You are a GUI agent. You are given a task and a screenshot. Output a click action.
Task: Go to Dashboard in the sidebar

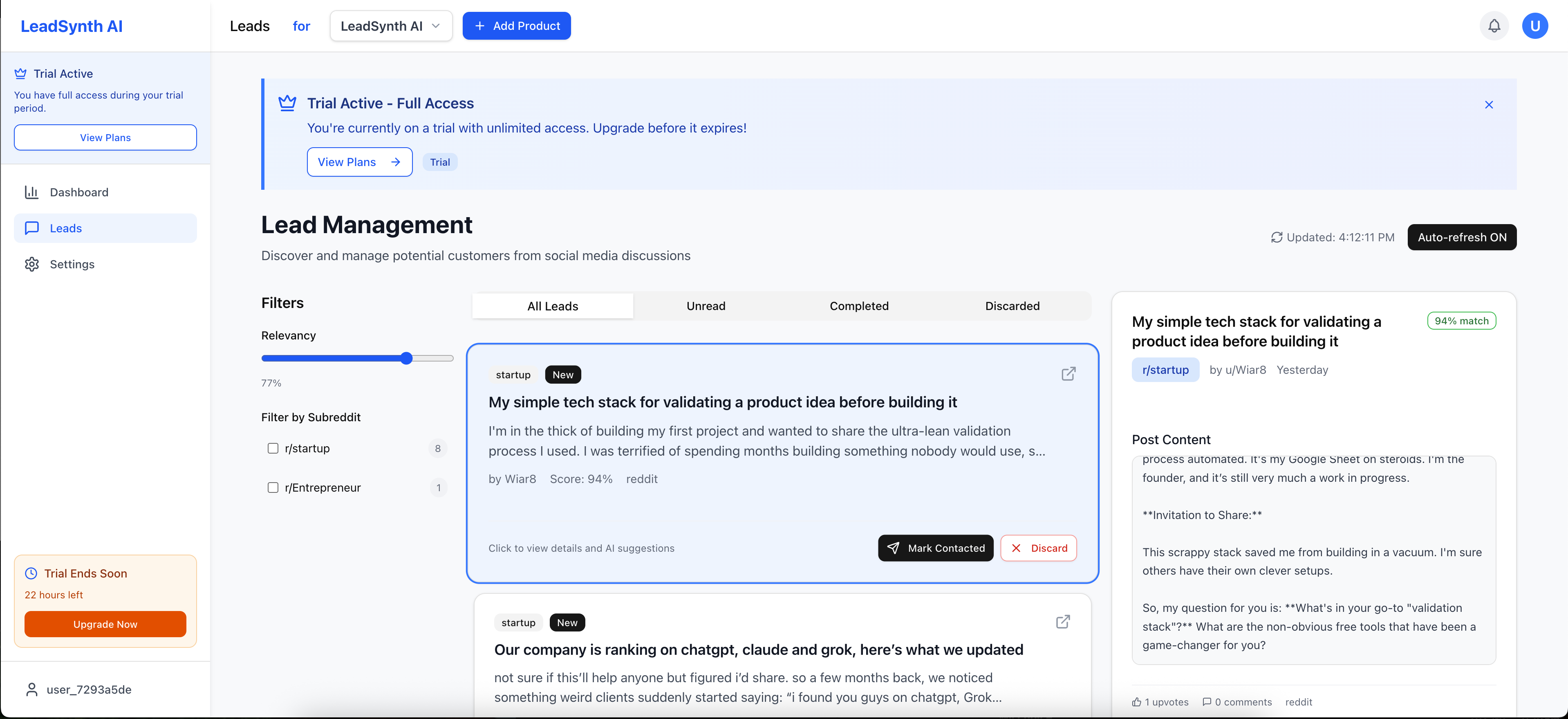(x=105, y=192)
